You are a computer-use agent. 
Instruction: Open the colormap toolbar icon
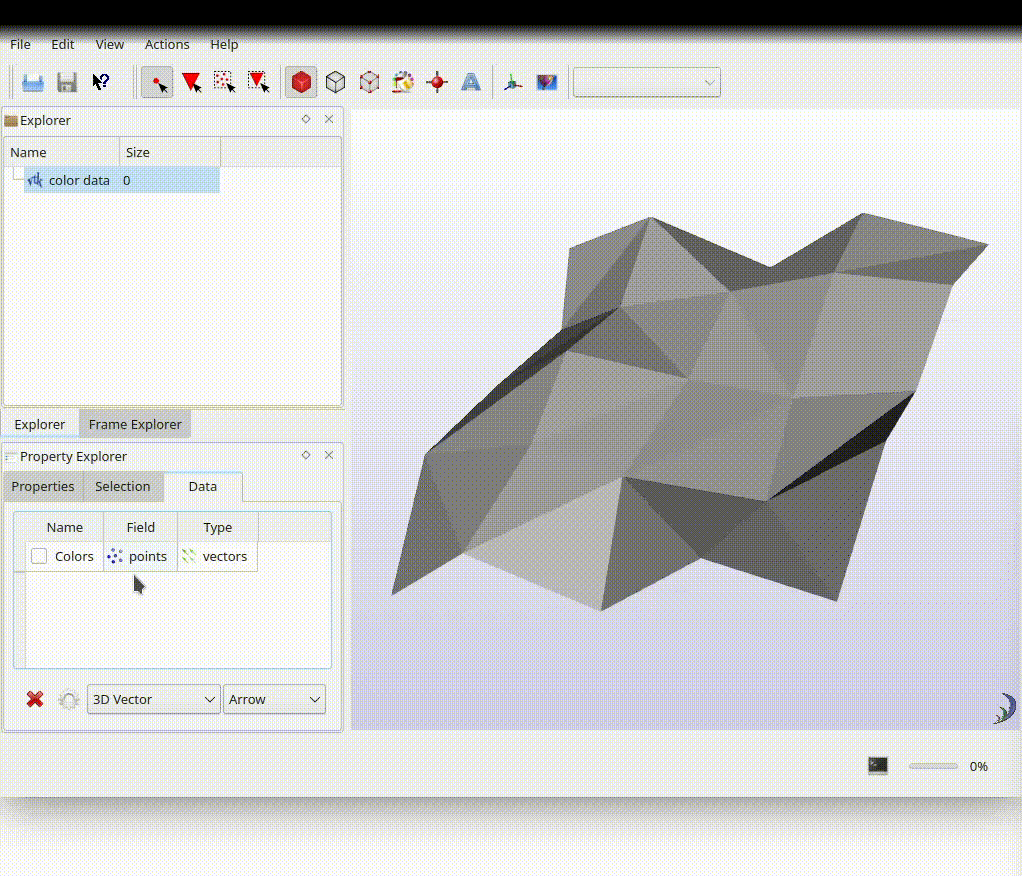(403, 82)
